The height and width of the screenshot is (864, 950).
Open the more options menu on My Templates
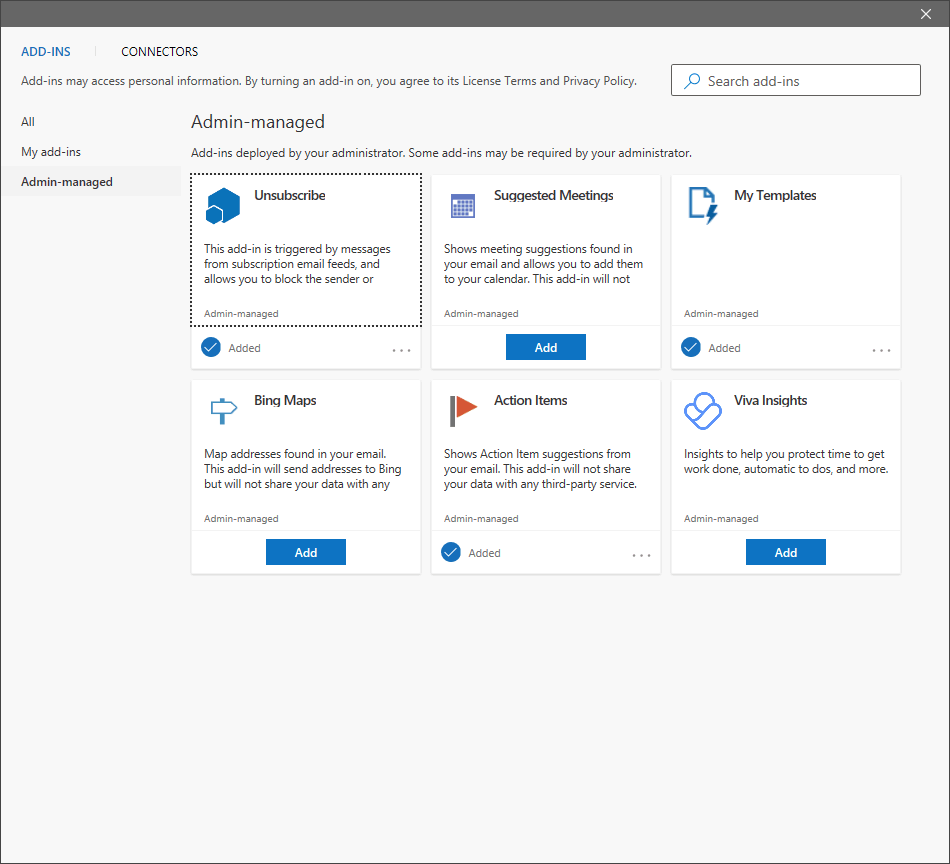tap(881, 347)
